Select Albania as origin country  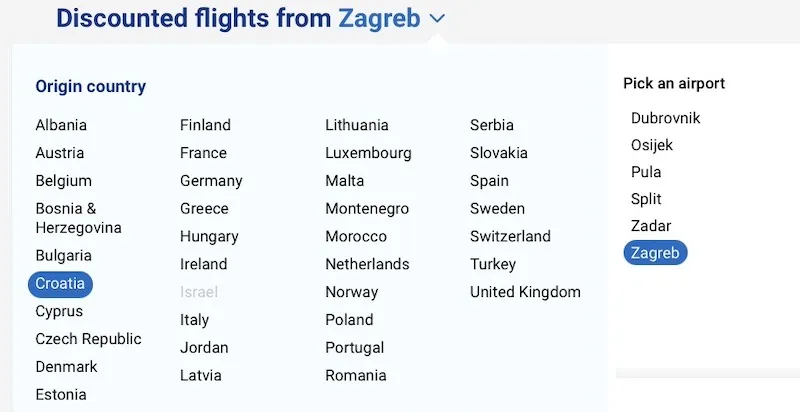(61, 125)
